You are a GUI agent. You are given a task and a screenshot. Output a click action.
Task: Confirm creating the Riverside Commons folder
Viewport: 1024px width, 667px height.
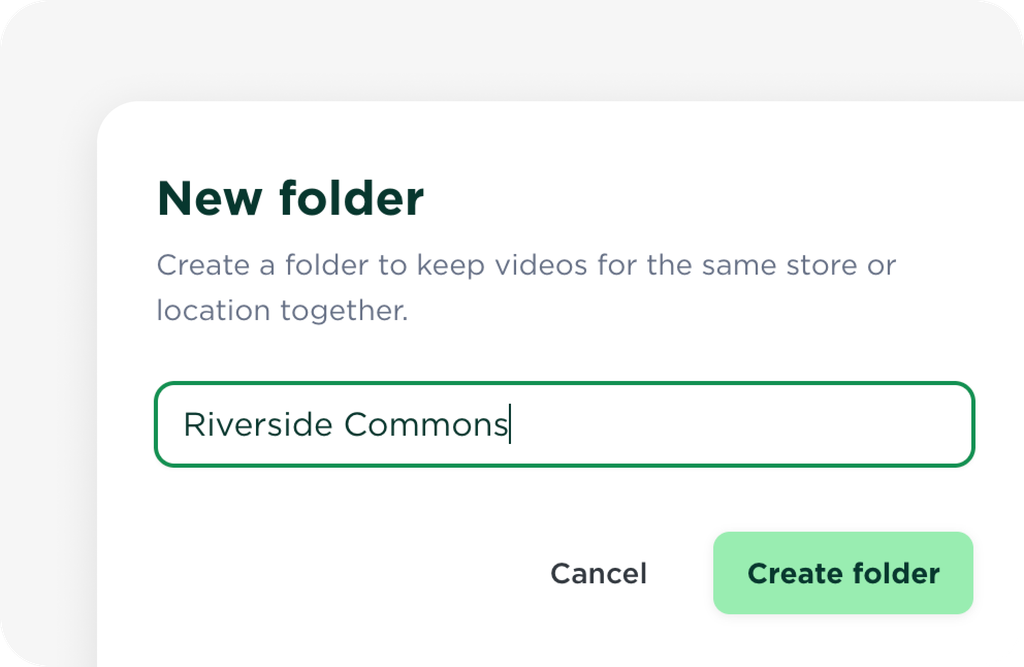point(842,573)
